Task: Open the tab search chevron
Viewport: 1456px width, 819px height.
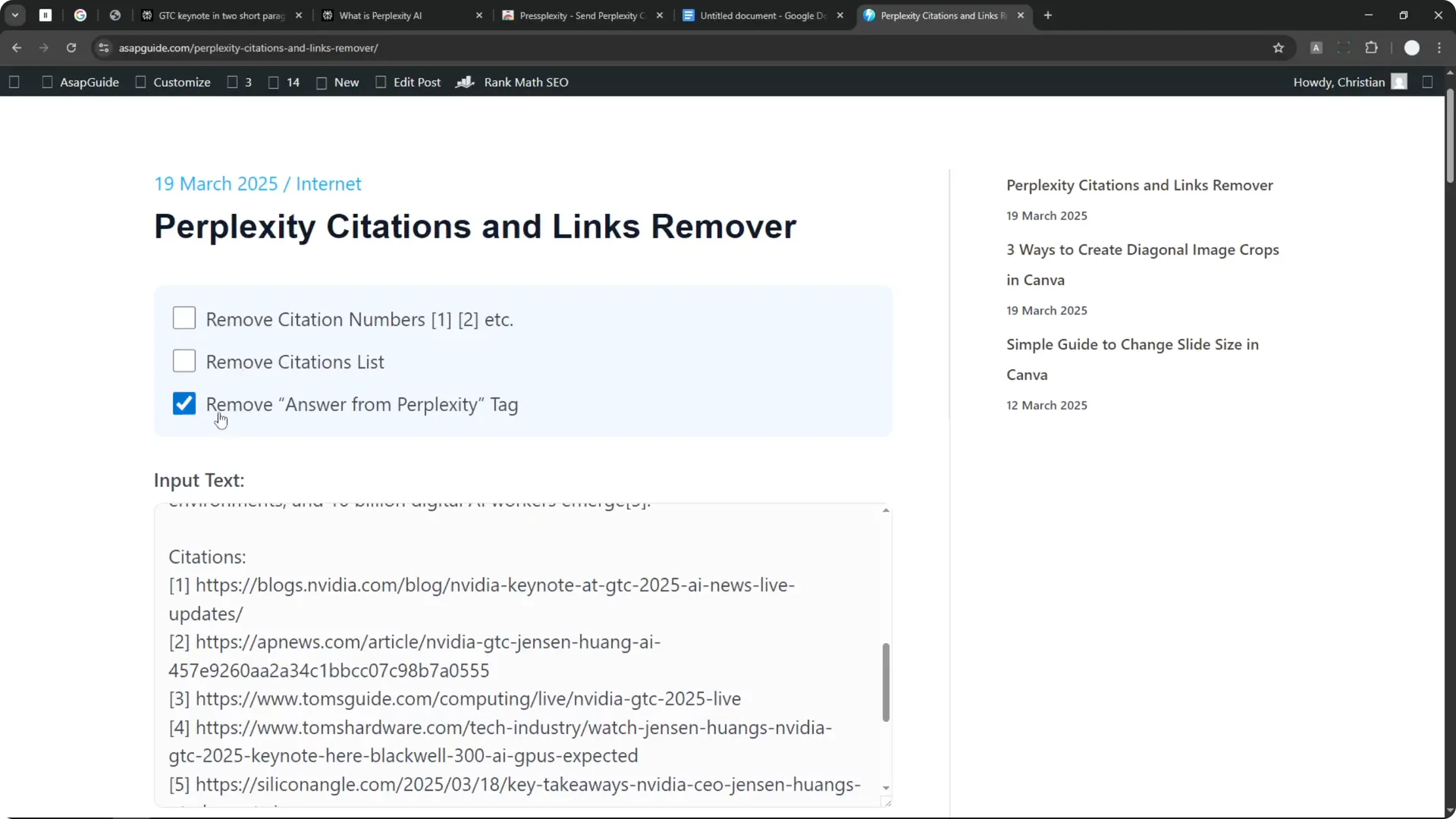Action: click(x=14, y=14)
